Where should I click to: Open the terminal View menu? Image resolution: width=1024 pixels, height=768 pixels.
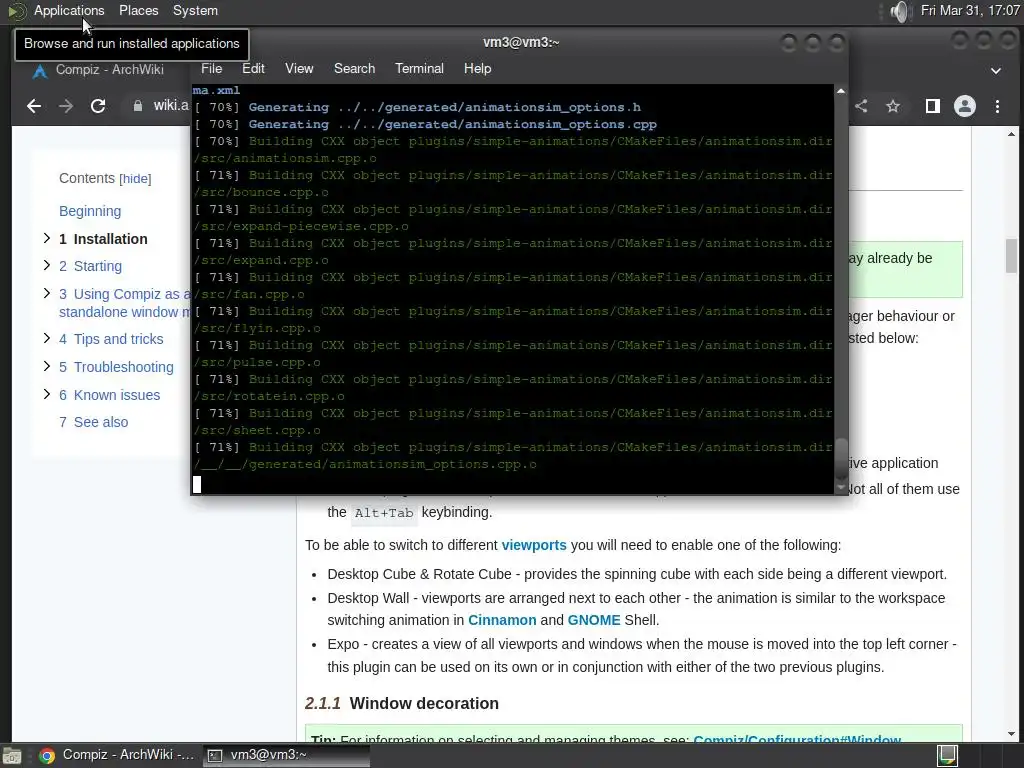tap(299, 69)
